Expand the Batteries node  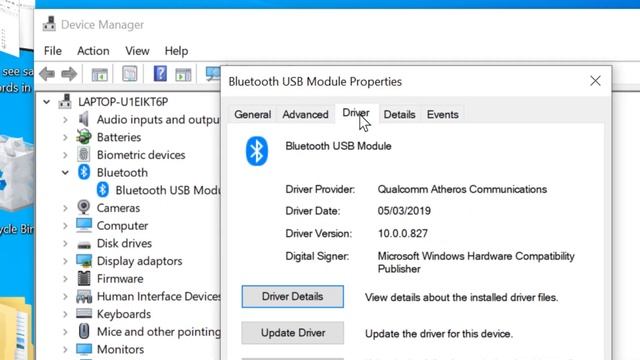pyautogui.click(x=65, y=137)
